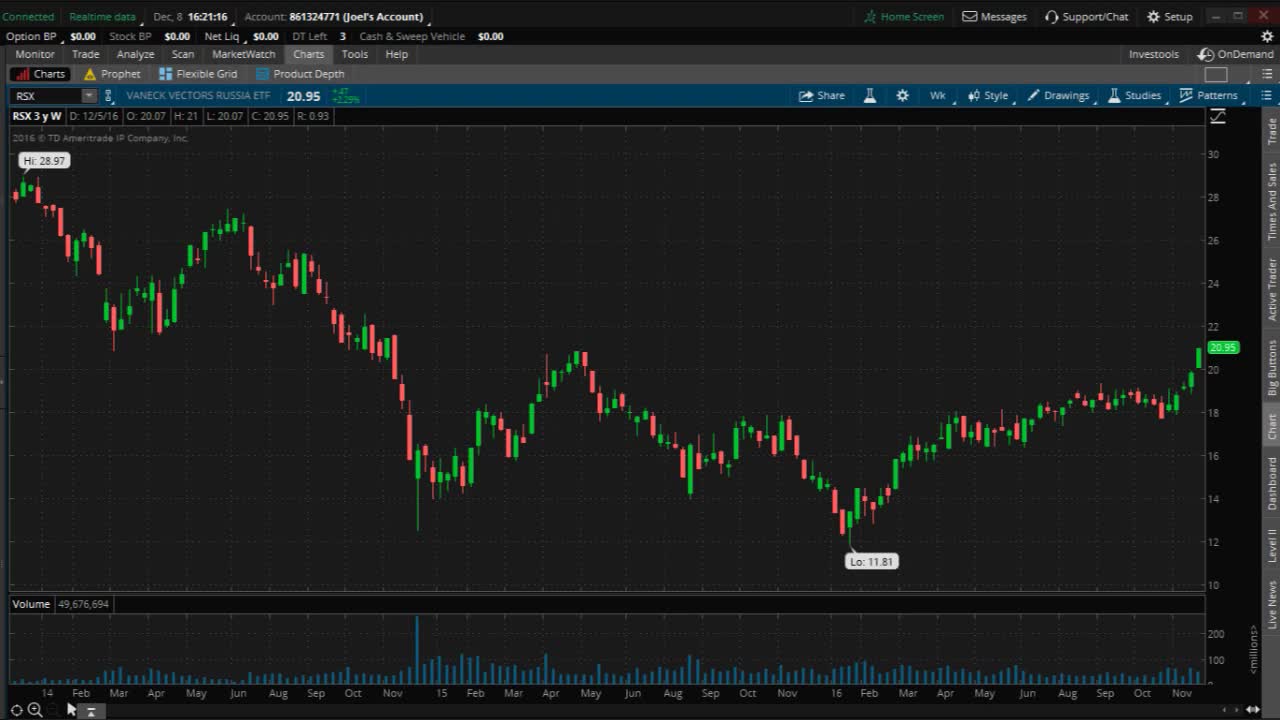Screen dimensions: 1280x720
Task: Open the Big Buttons side tab
Action: 1272,367
